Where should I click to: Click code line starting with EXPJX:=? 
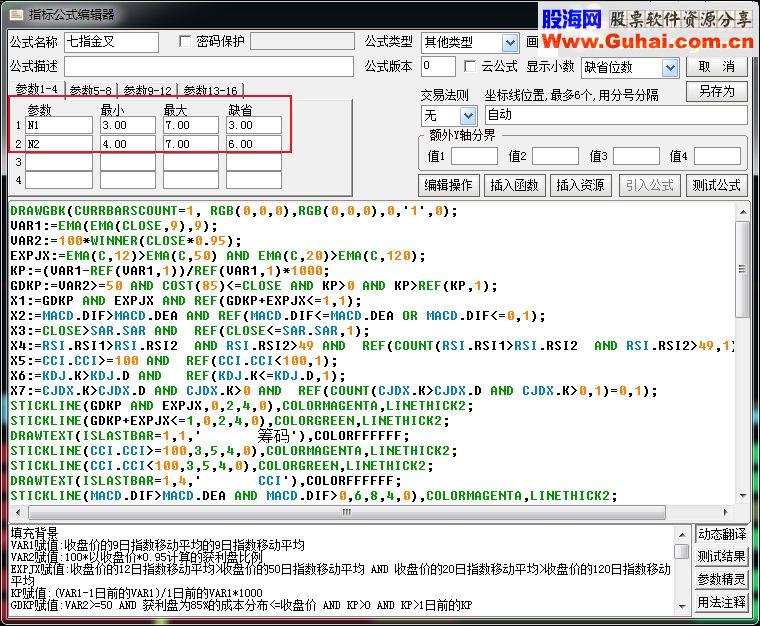point(217,256)
